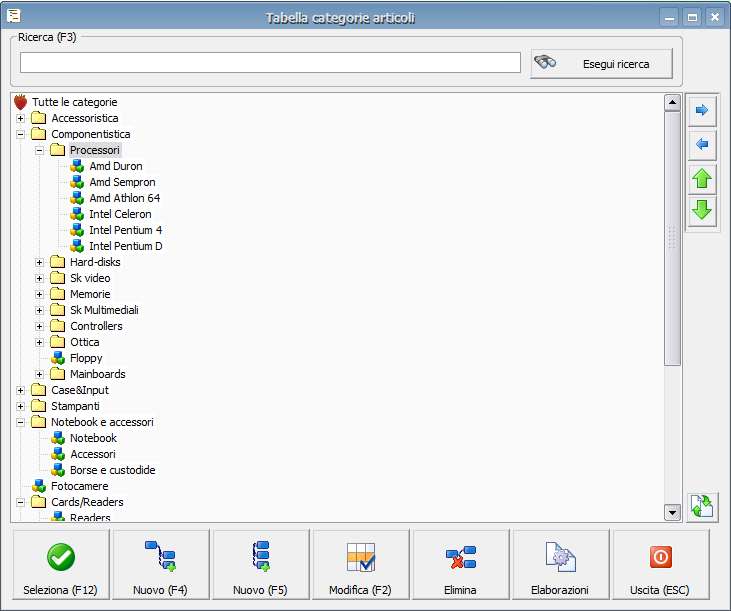
Task: Click the Intel Pentium D cubes icon
Action: coord(77,246)
